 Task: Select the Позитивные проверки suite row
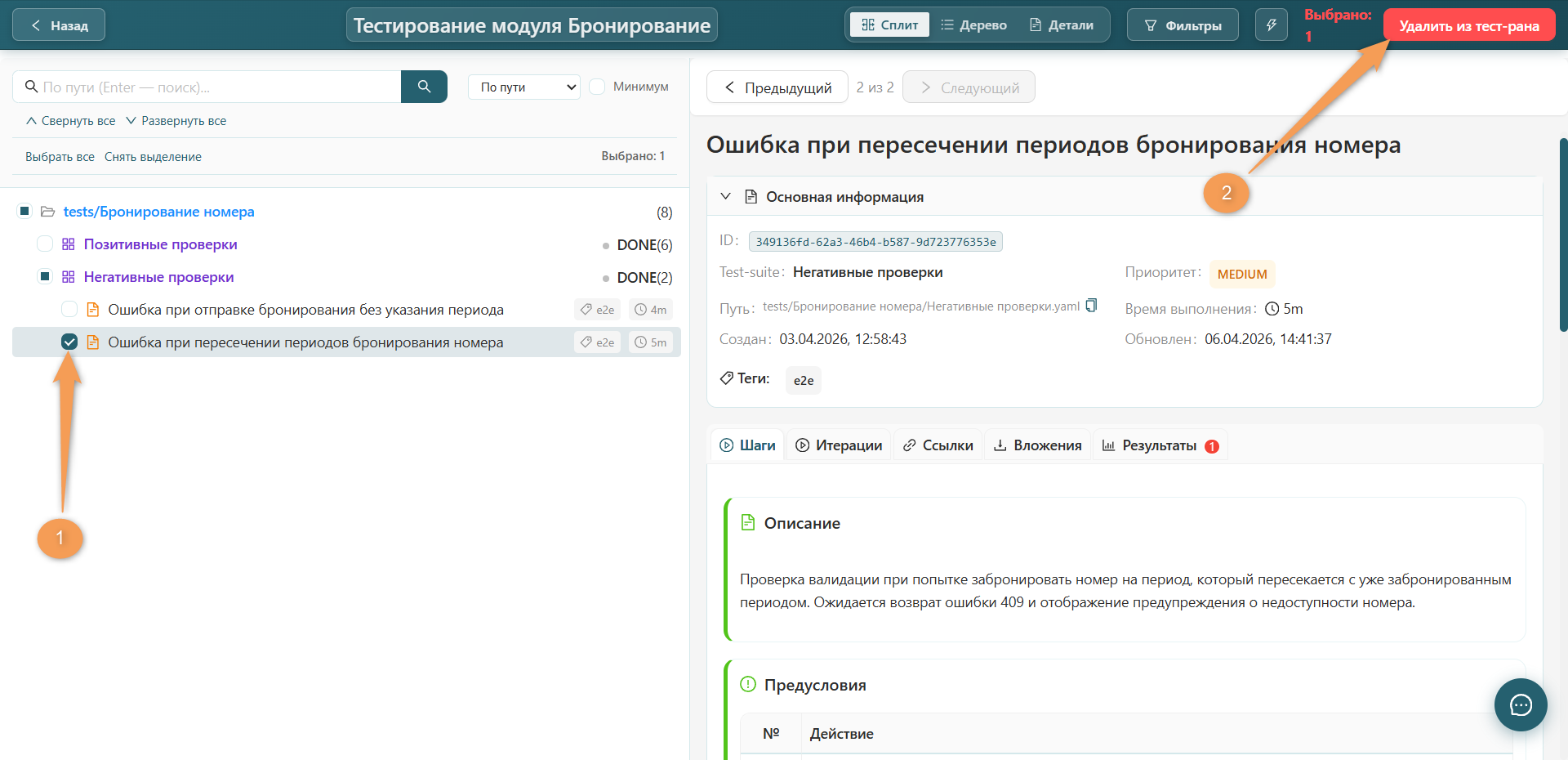(345, 244)
